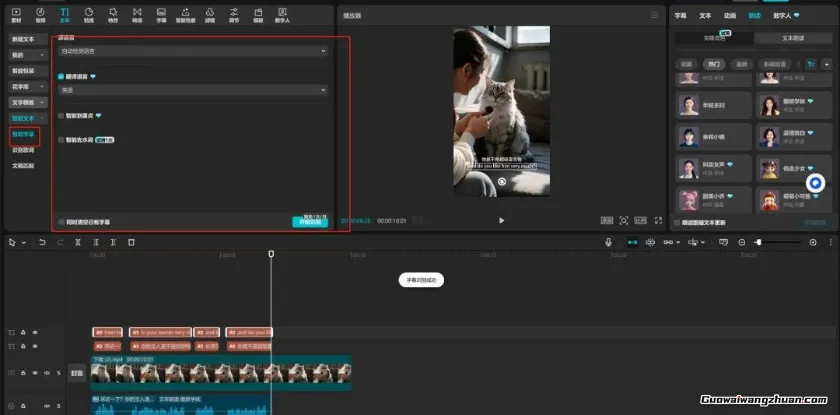Screen dimensions: 840x415
Task: Click the play button under the preview
Action: 501,220
